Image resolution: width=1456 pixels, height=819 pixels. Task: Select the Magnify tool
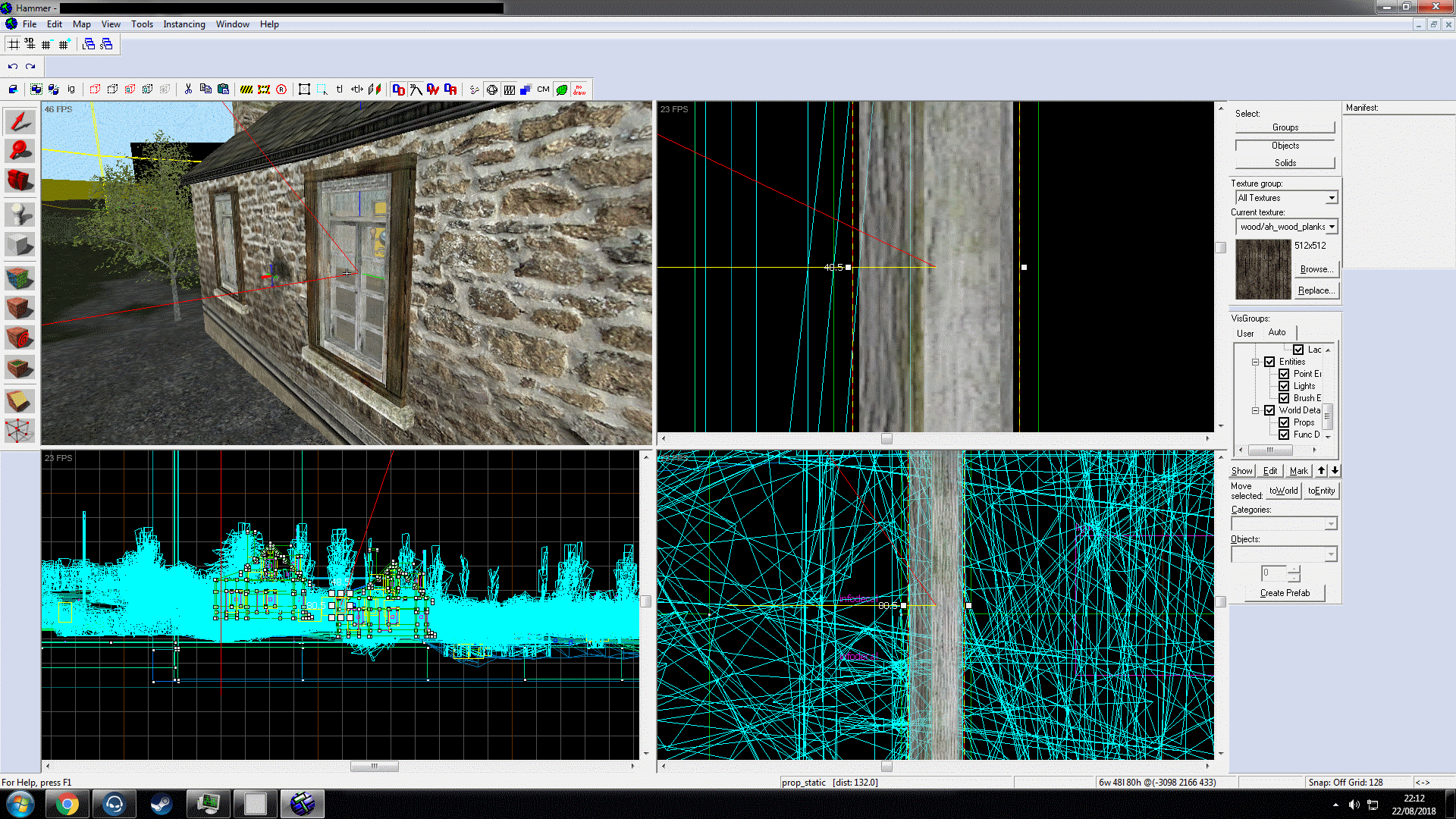click(x=20, y=151)
